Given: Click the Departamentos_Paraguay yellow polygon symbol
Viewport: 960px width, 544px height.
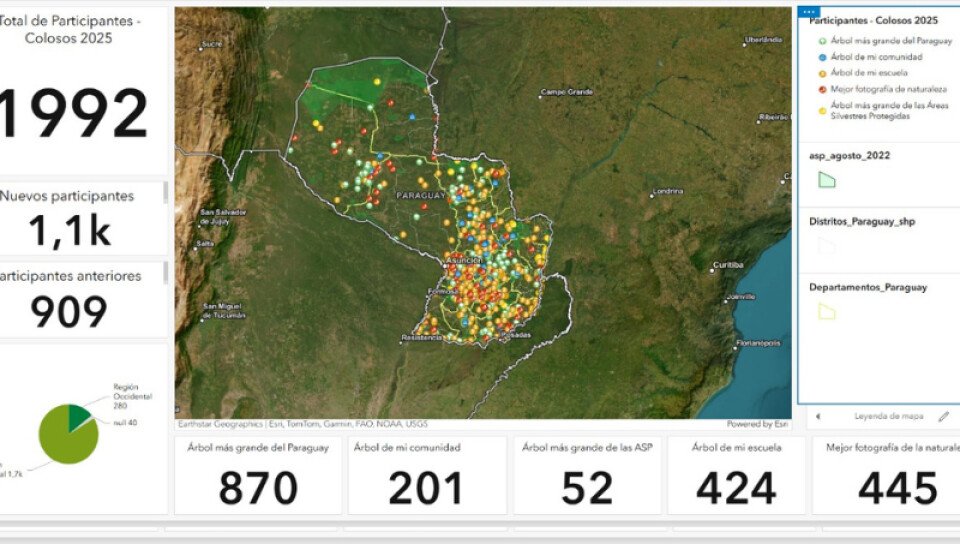Looking at the screenshot, I should [x=827, y=311].
